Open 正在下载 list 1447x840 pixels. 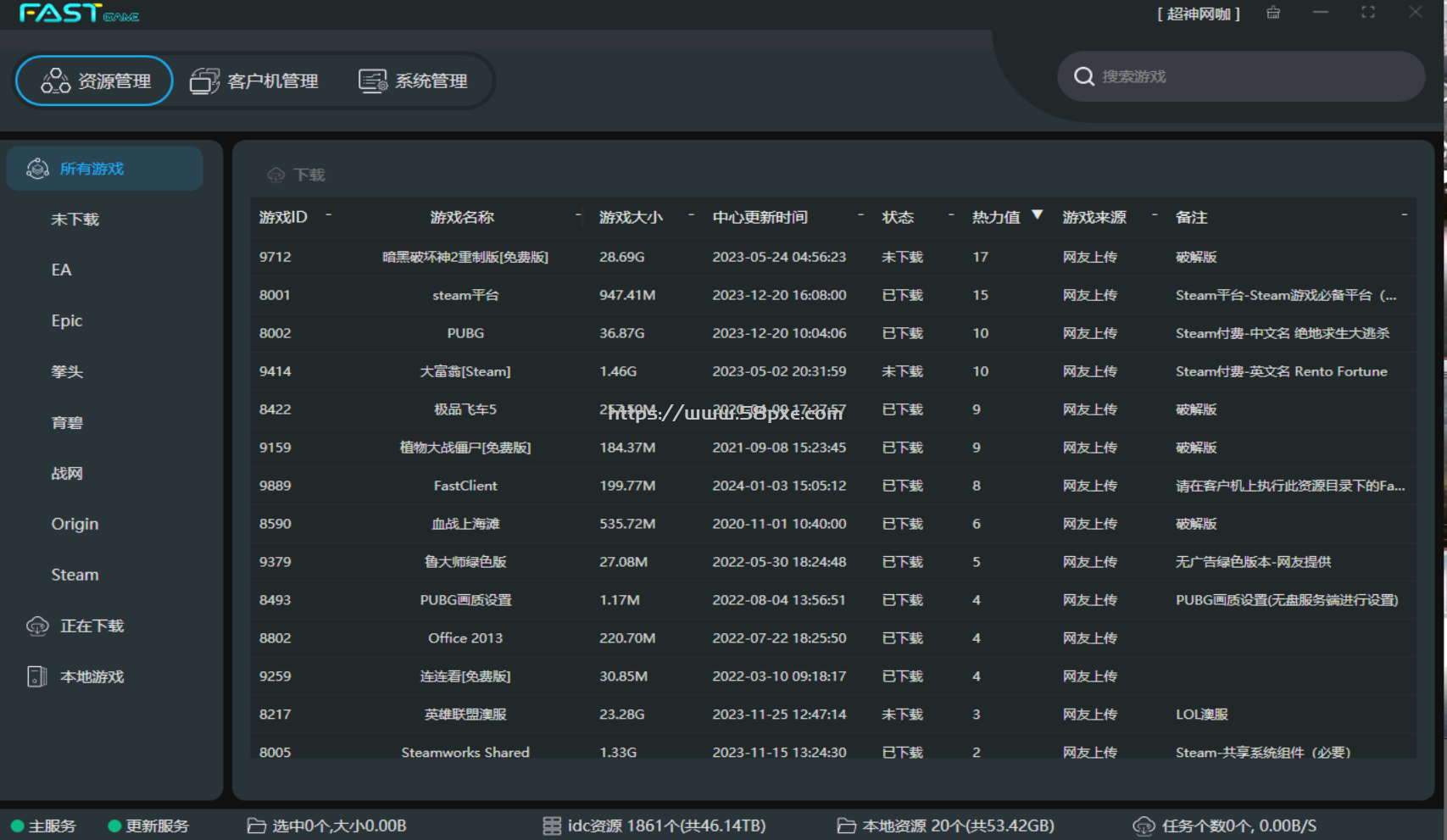pyautogui.click(x=92, y=626)
